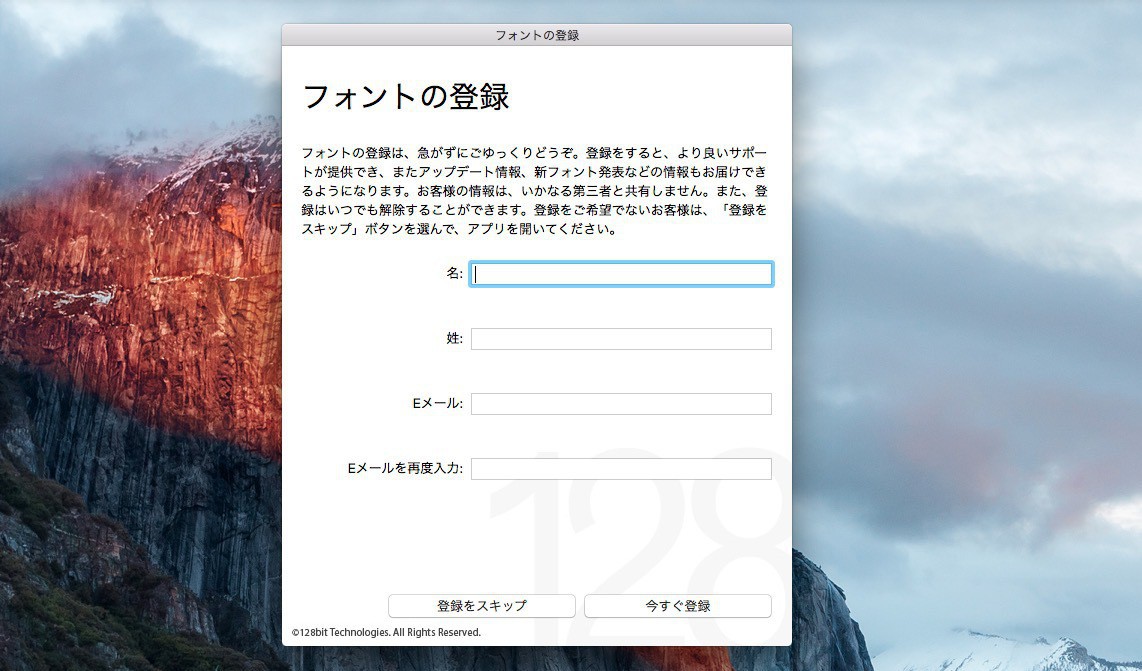
Task: Click the 姓 (last name) text field
Action: pyautogui.click(x=621, y=339)
